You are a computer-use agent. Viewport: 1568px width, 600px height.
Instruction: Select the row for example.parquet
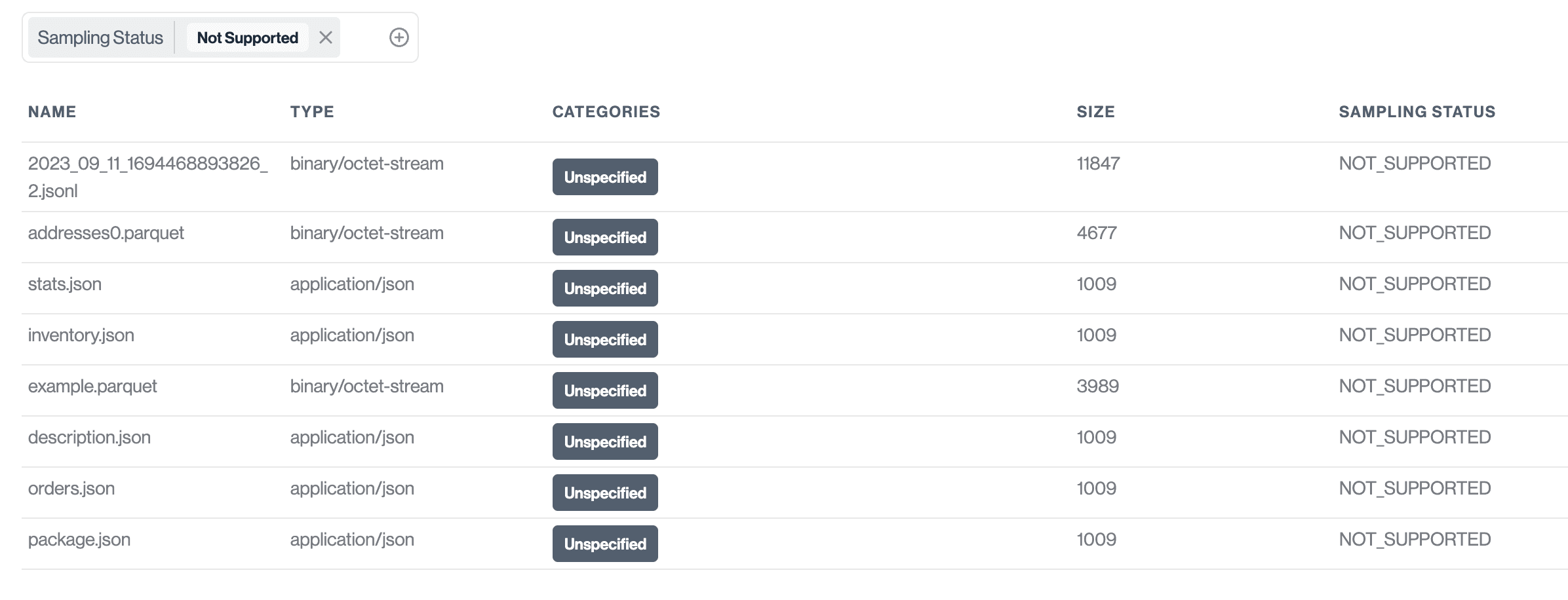[x=92, y=386]
